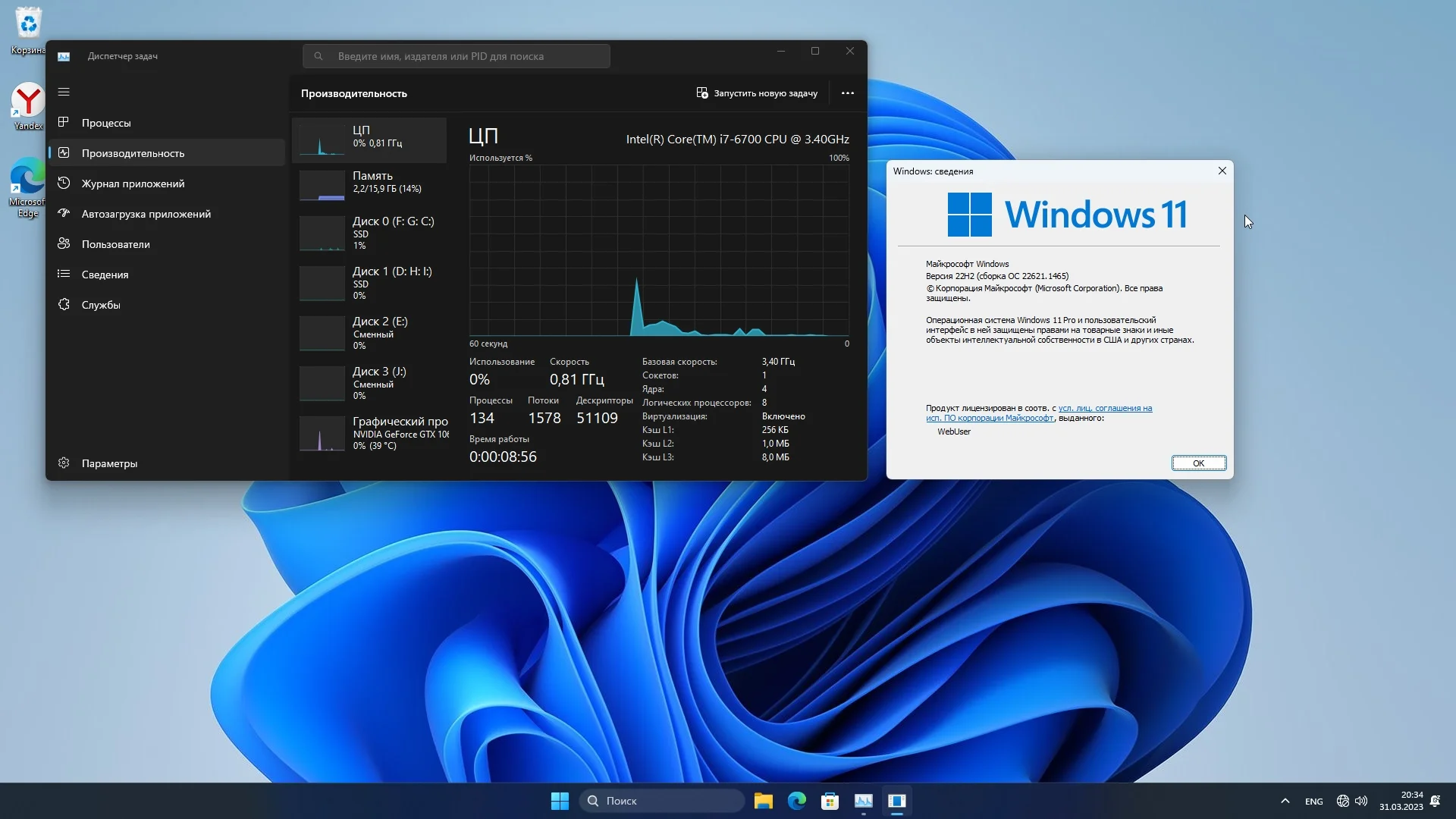Open volume control from taskbar speaker

[1361, 801]
